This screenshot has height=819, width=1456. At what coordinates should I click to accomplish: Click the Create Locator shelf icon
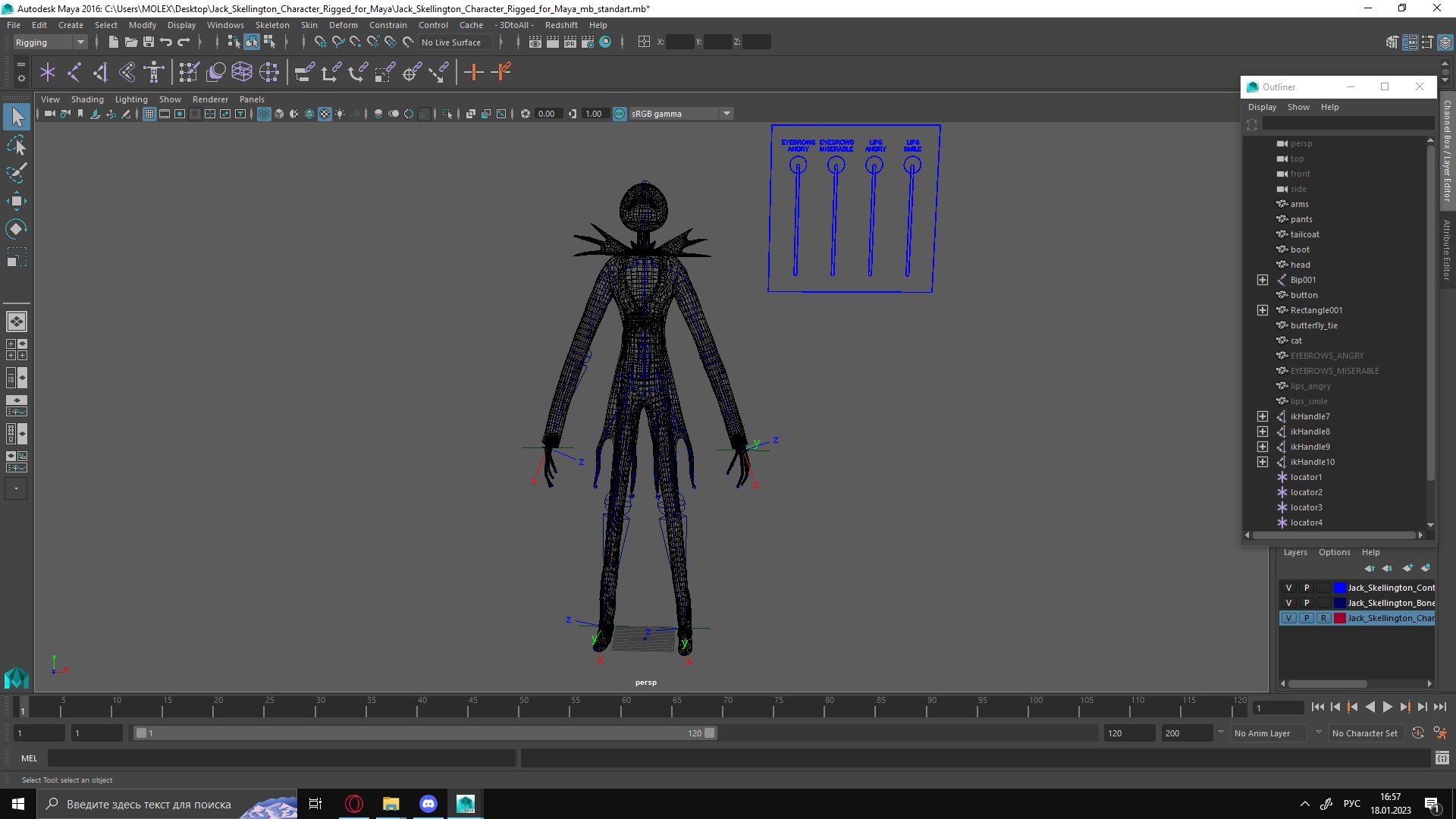click(48, 73)
